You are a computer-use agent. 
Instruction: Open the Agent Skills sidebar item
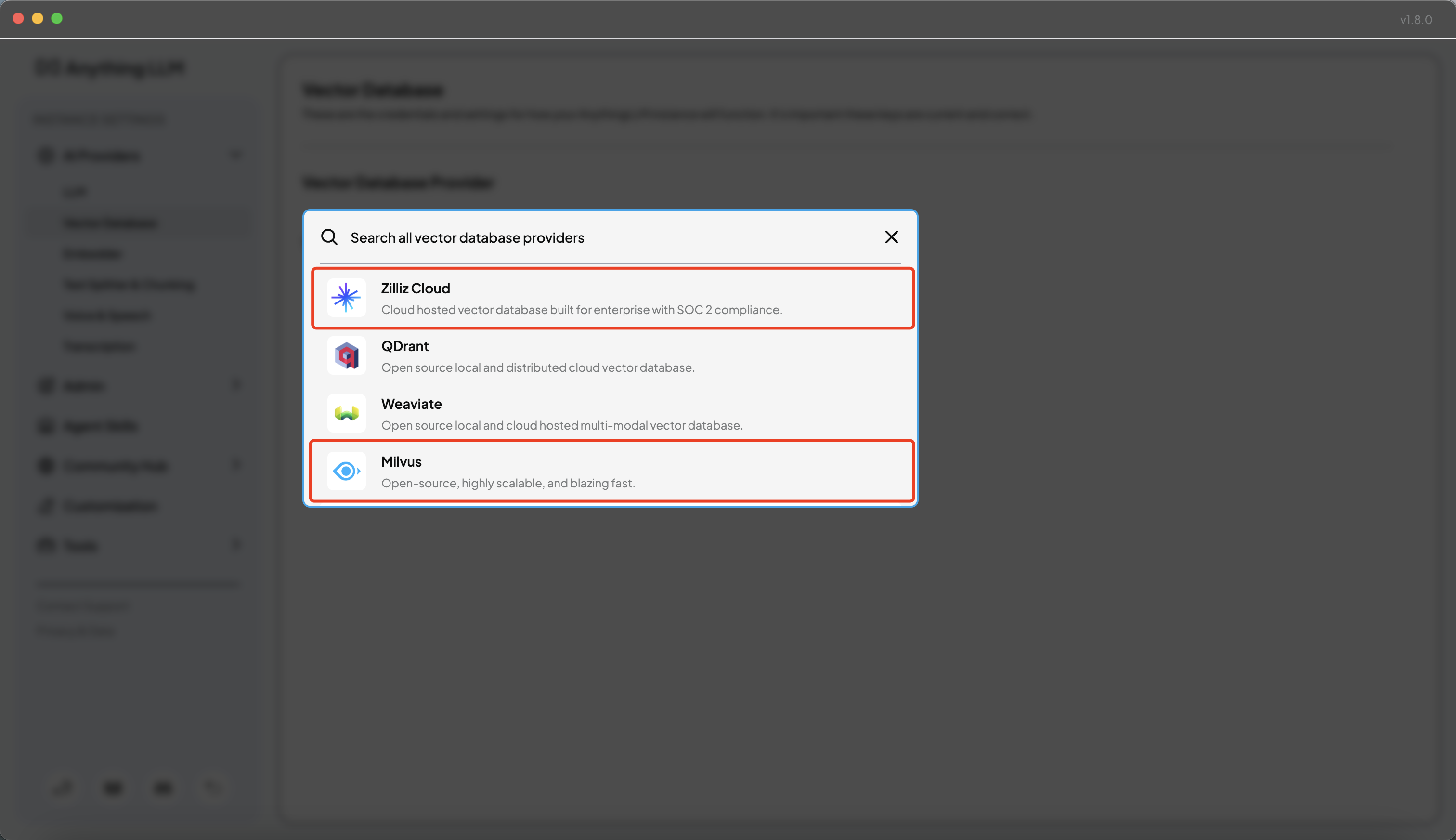101,426
